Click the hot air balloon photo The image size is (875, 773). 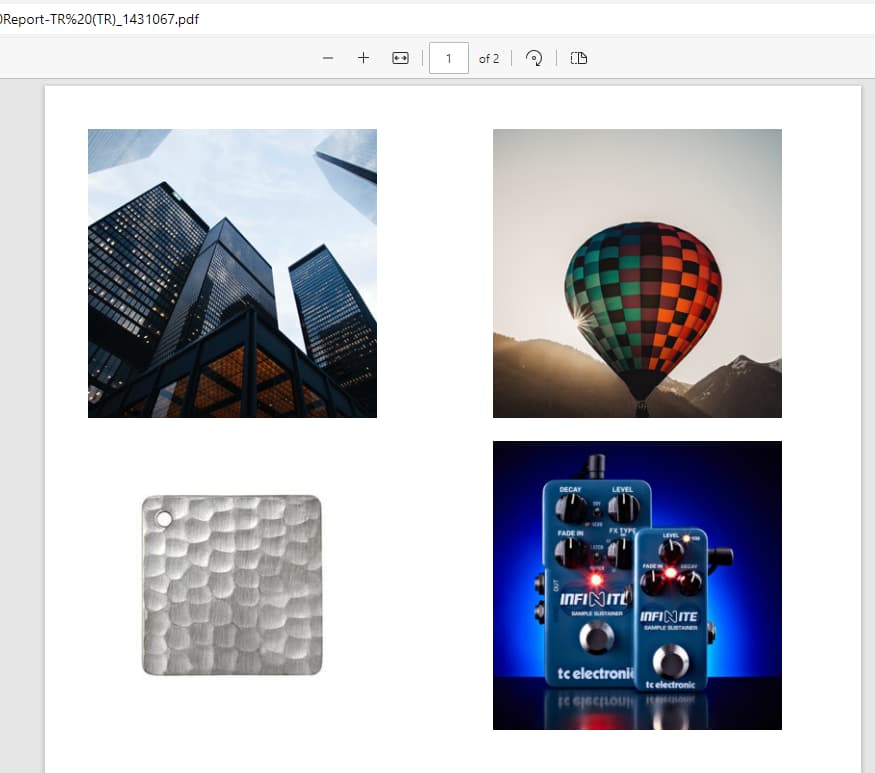(637, 273)
